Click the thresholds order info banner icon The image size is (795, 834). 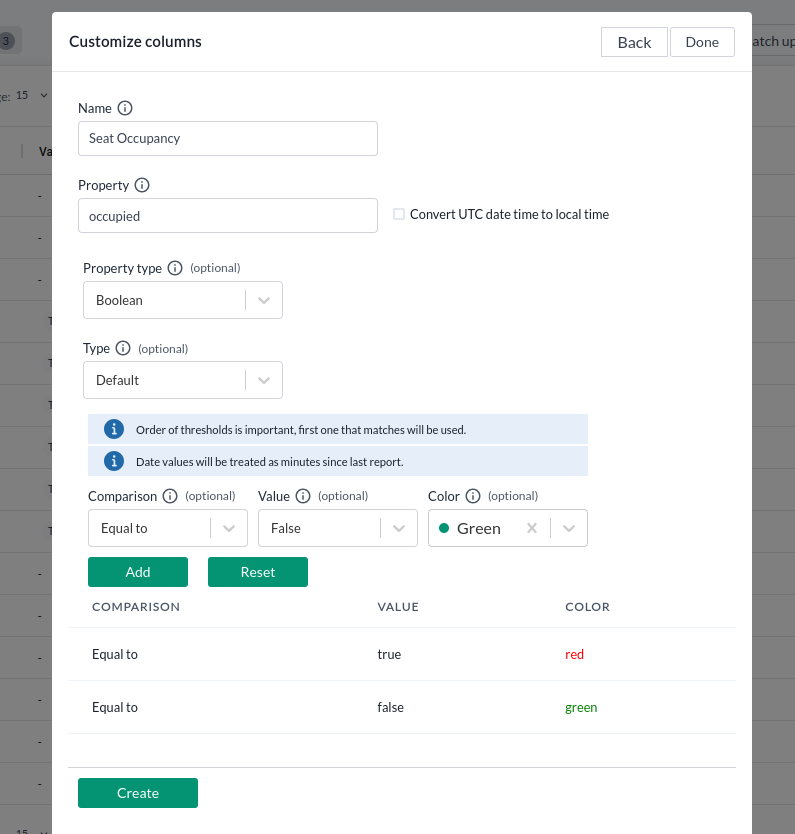pyautogui.click(x=114, y=429)
